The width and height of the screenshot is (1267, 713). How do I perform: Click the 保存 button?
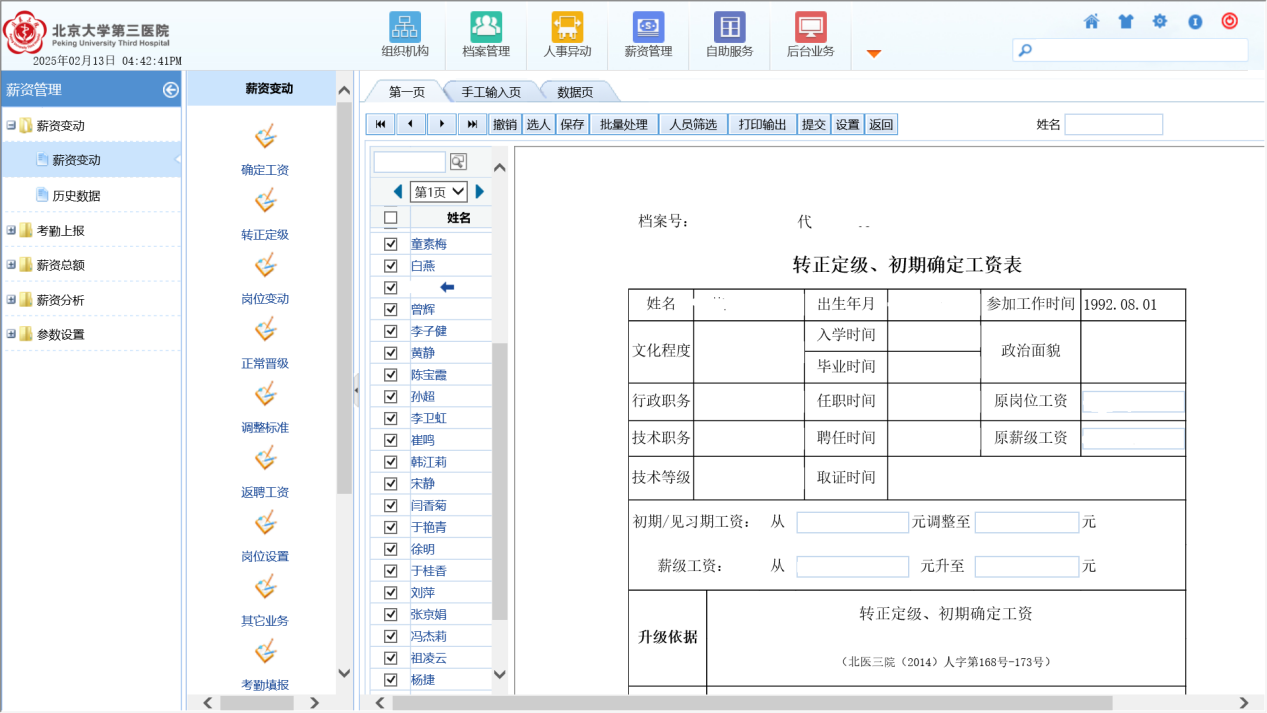572,124
